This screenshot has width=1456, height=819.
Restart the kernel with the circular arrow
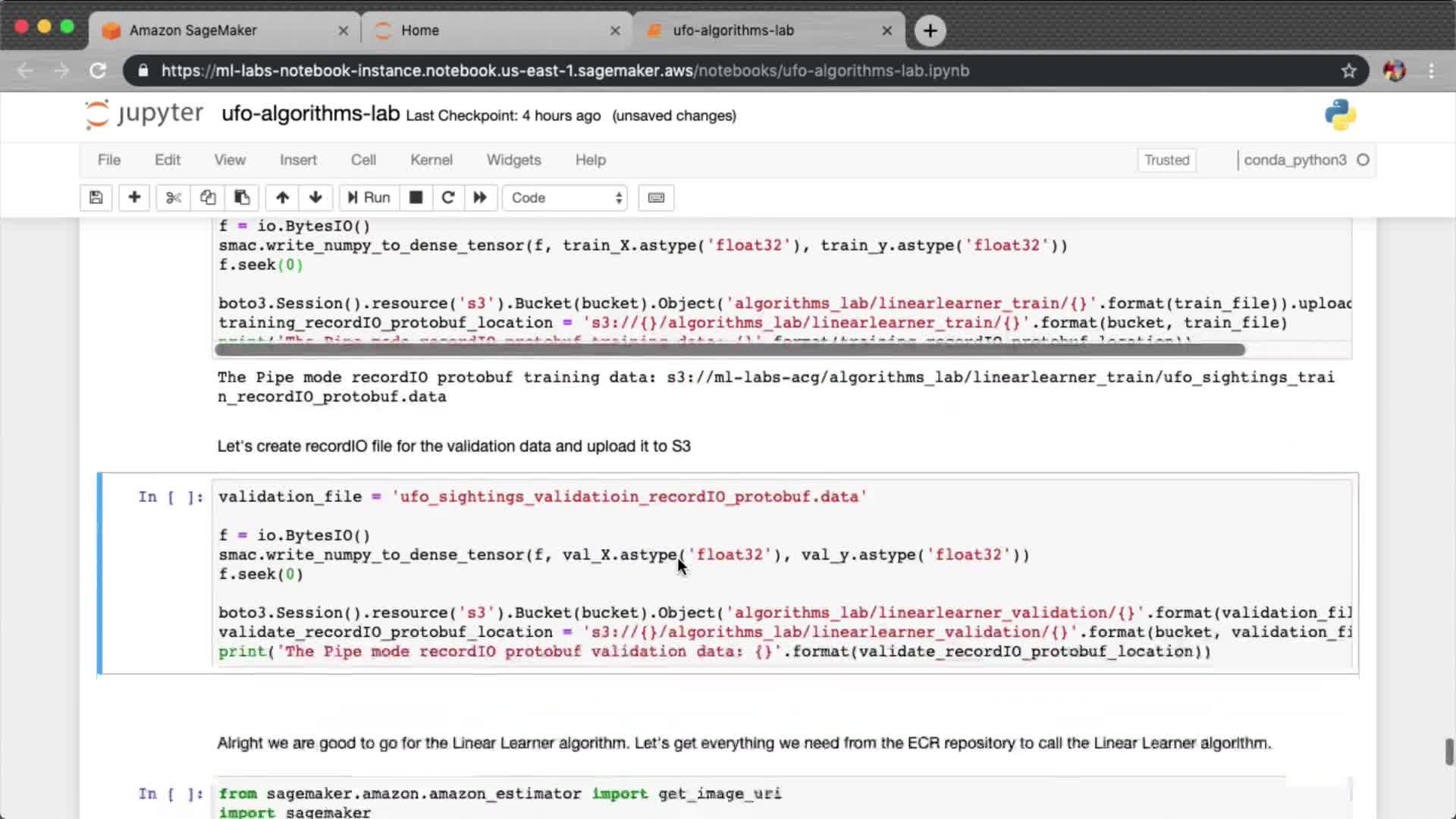448,198
